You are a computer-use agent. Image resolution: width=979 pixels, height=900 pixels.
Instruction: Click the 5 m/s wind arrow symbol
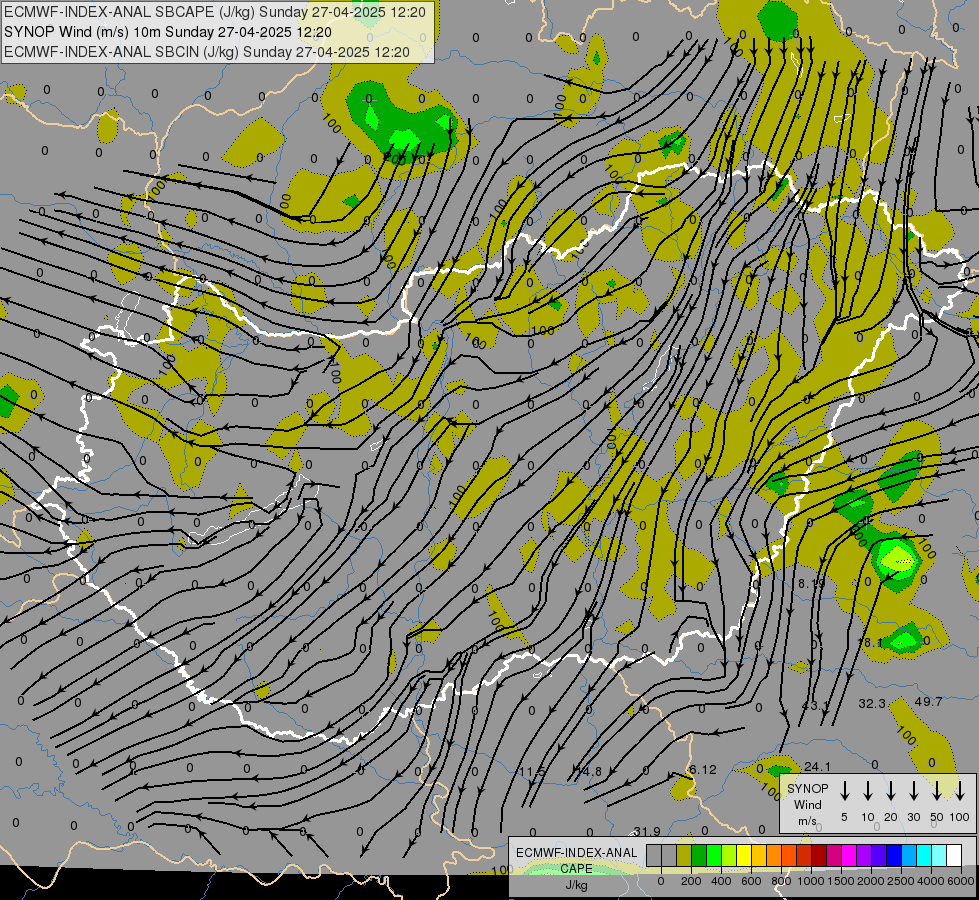coord(844,790)
